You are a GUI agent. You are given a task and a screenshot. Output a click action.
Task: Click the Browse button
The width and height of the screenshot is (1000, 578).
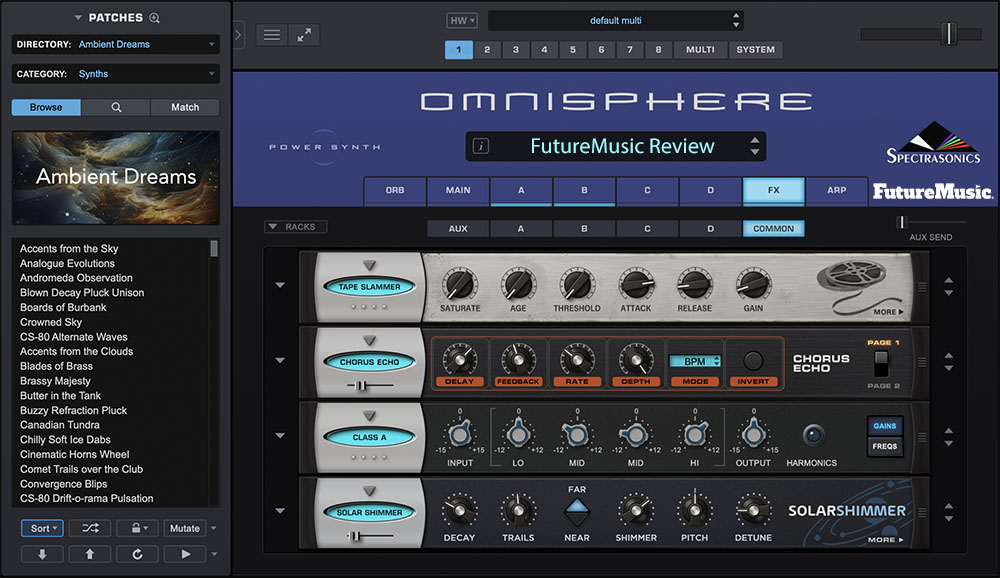(46, 107)
